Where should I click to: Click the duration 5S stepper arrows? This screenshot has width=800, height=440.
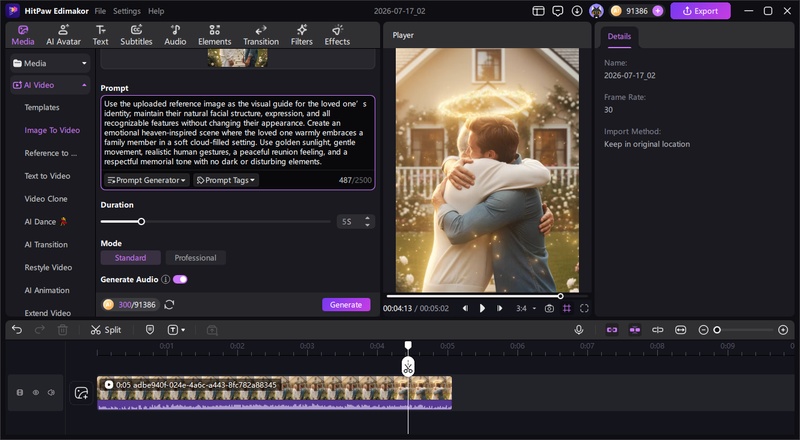click(367, 222)
